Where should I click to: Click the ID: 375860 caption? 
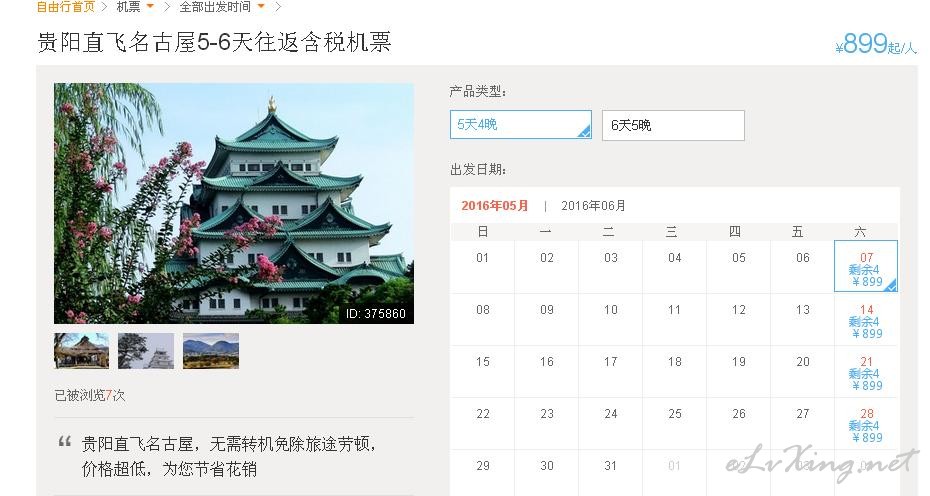pyautogui.click(x=375, y=313)
